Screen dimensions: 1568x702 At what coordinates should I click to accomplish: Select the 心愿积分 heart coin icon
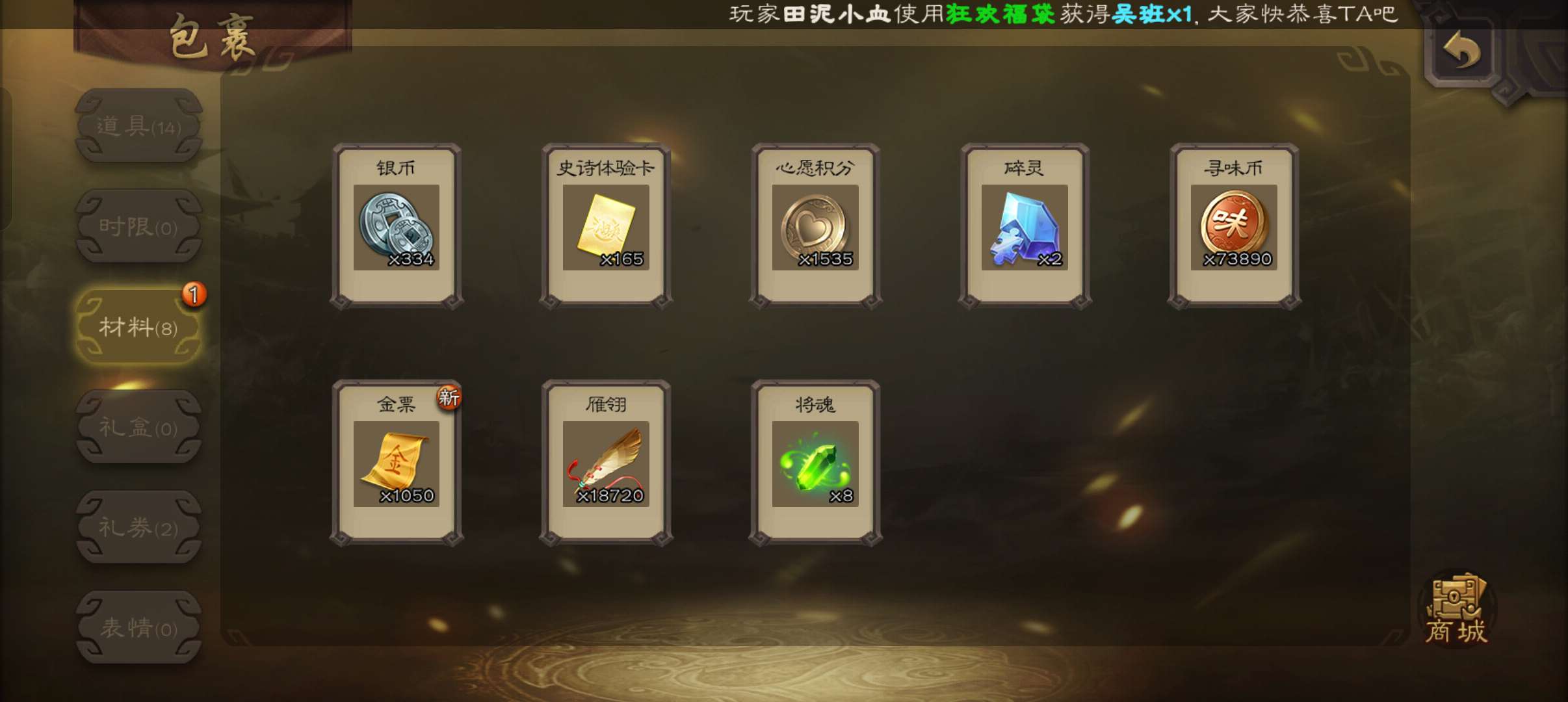coord(815,227)
